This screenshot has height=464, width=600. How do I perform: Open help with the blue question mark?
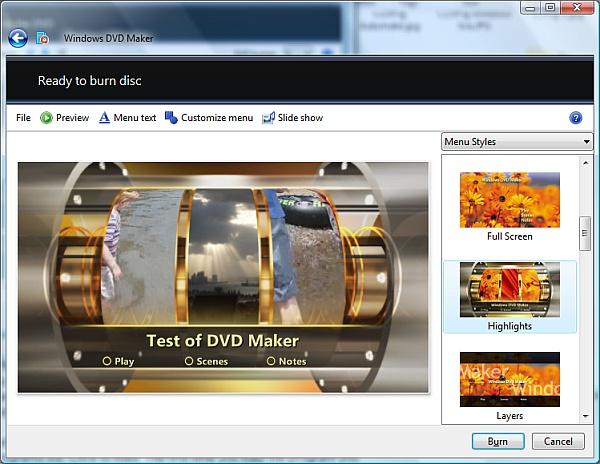click(575, 118)
